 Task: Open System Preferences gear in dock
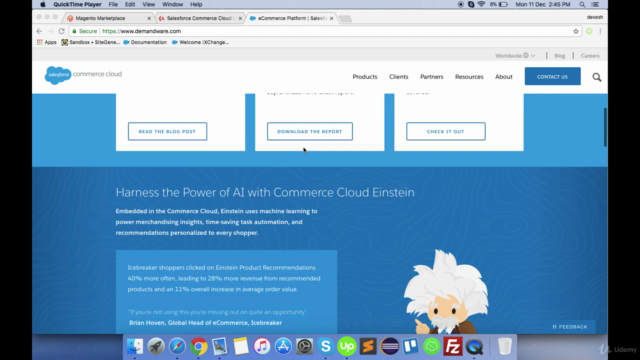[x=304, y=346]
